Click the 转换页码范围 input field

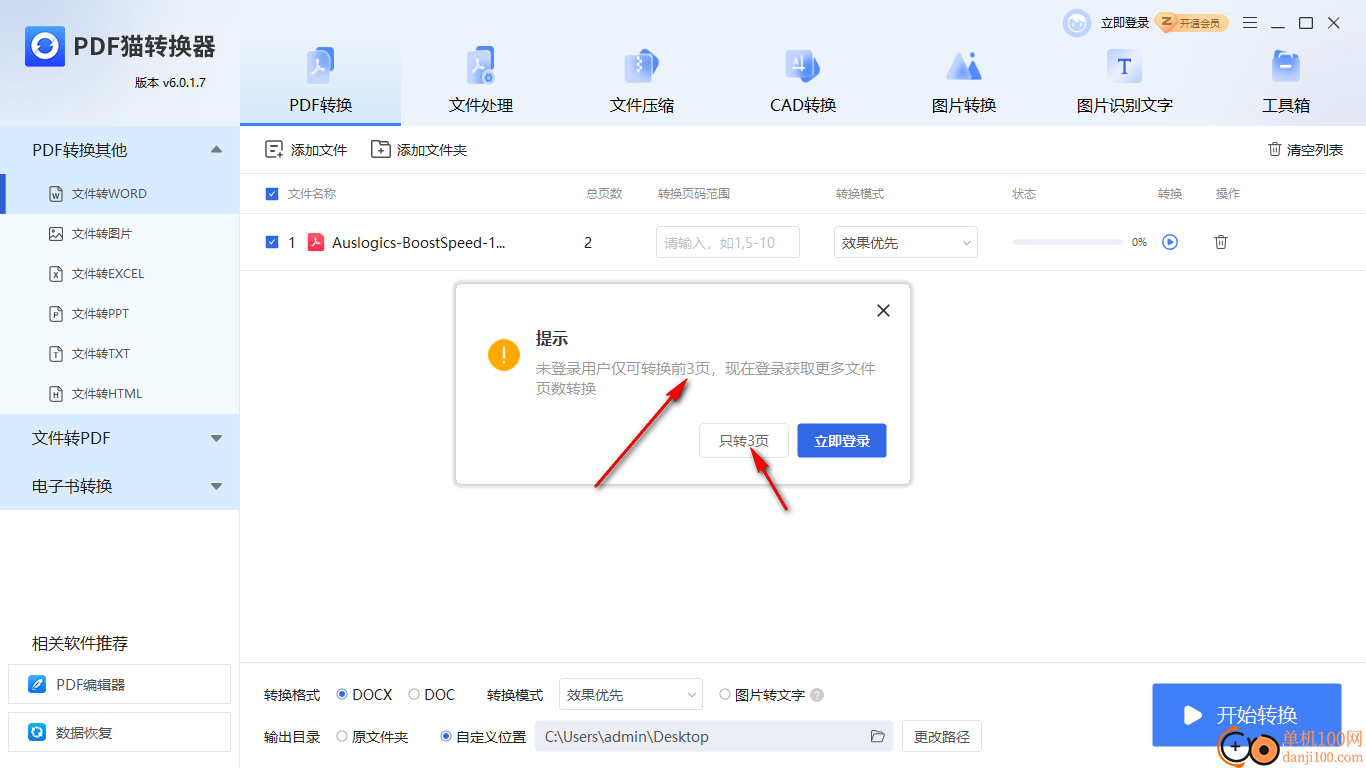click(728, 242)
